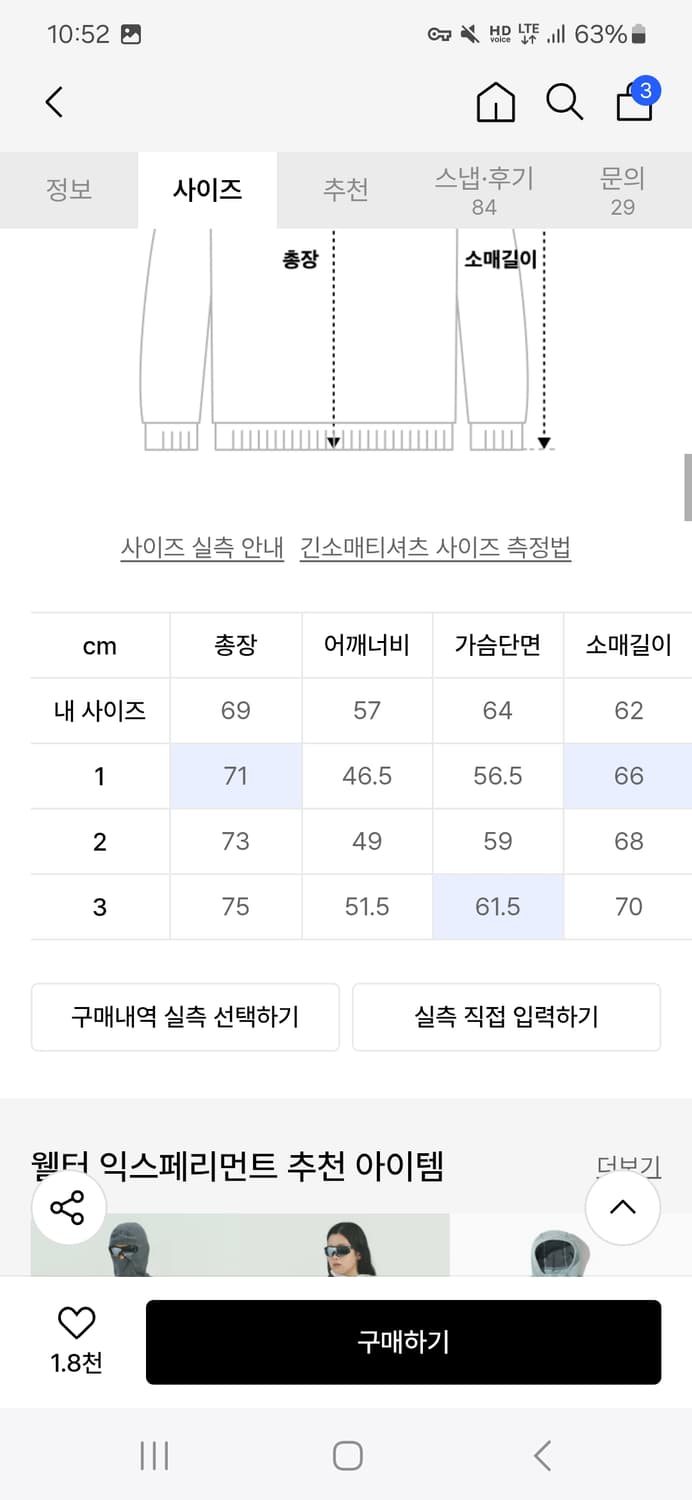Tap 실측 직접 입력하기 to enter measurements
692x1500 pixels.
(x=506, y=1017)
